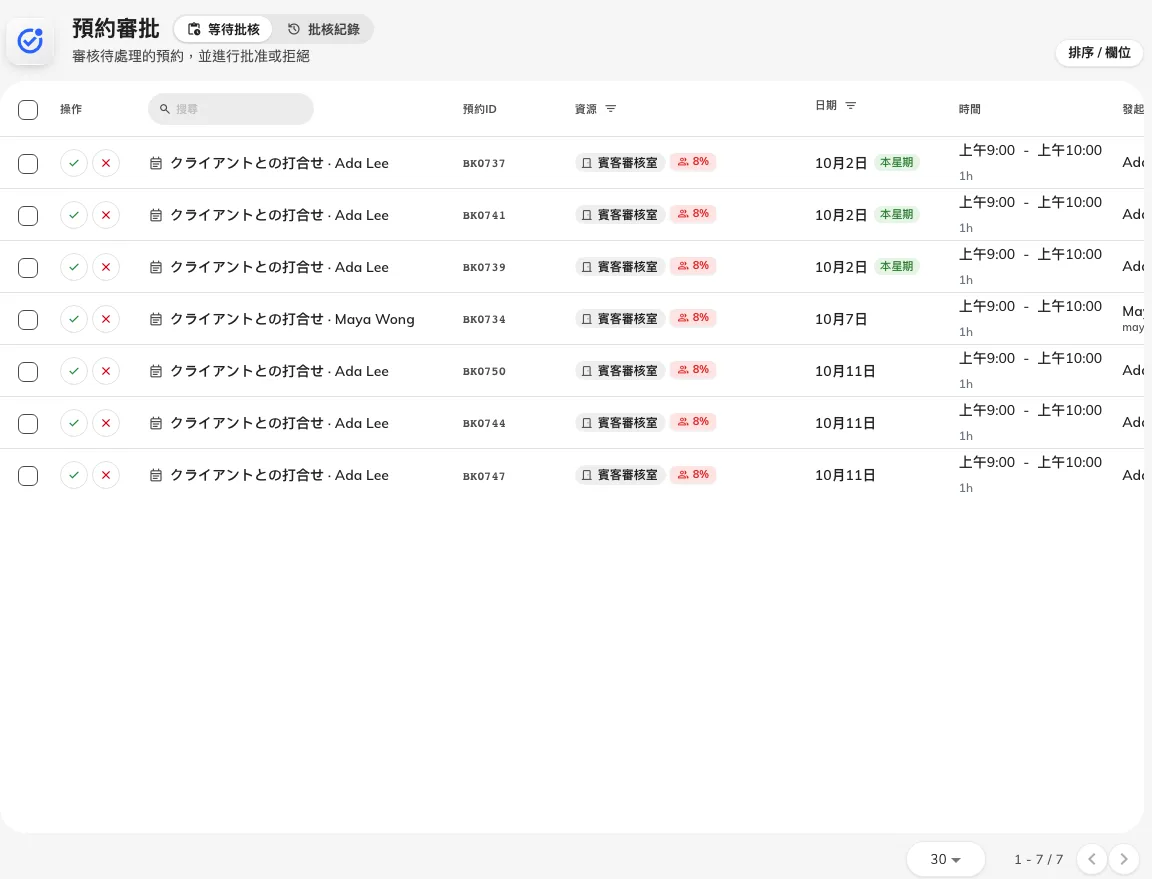Focus the 搜尋 search field
The height and width of the screenshot is (879, 1152).
click(231, 109)
